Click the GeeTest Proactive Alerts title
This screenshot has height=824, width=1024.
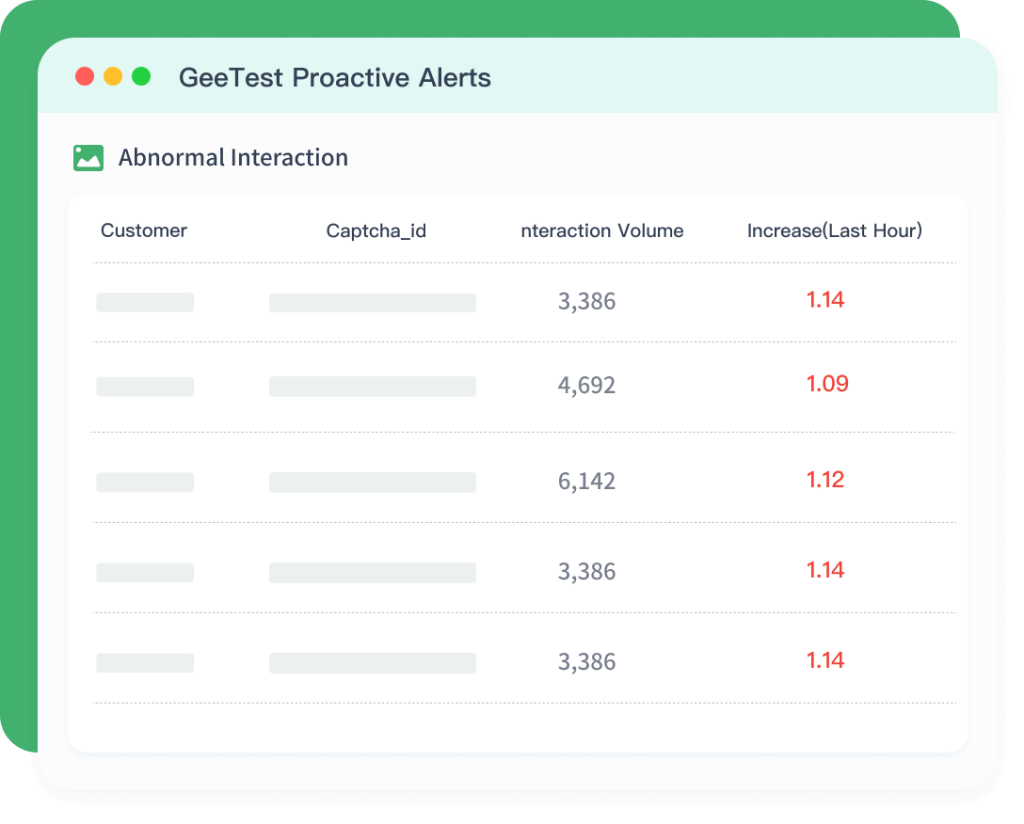tap(334, 77)
